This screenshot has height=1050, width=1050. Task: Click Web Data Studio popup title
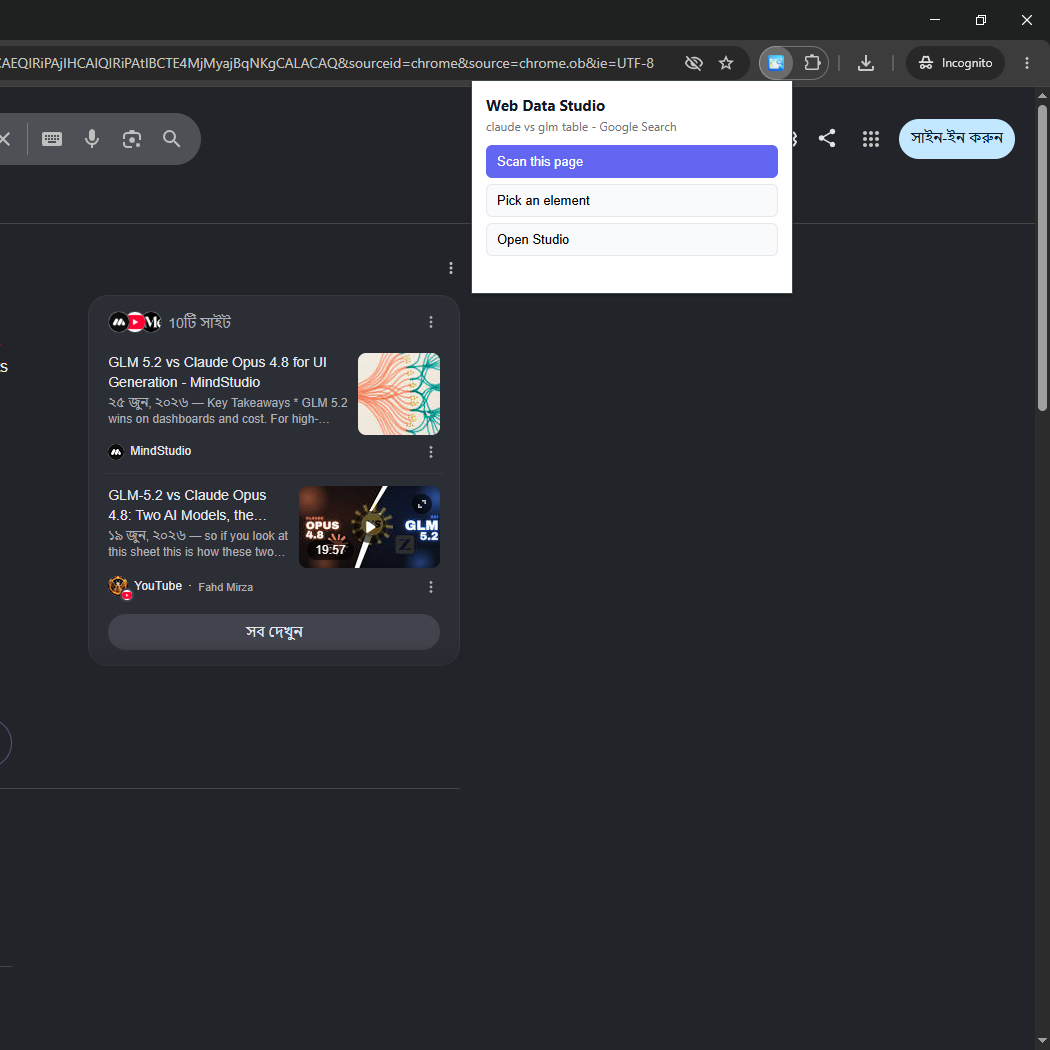click(545, 106)
